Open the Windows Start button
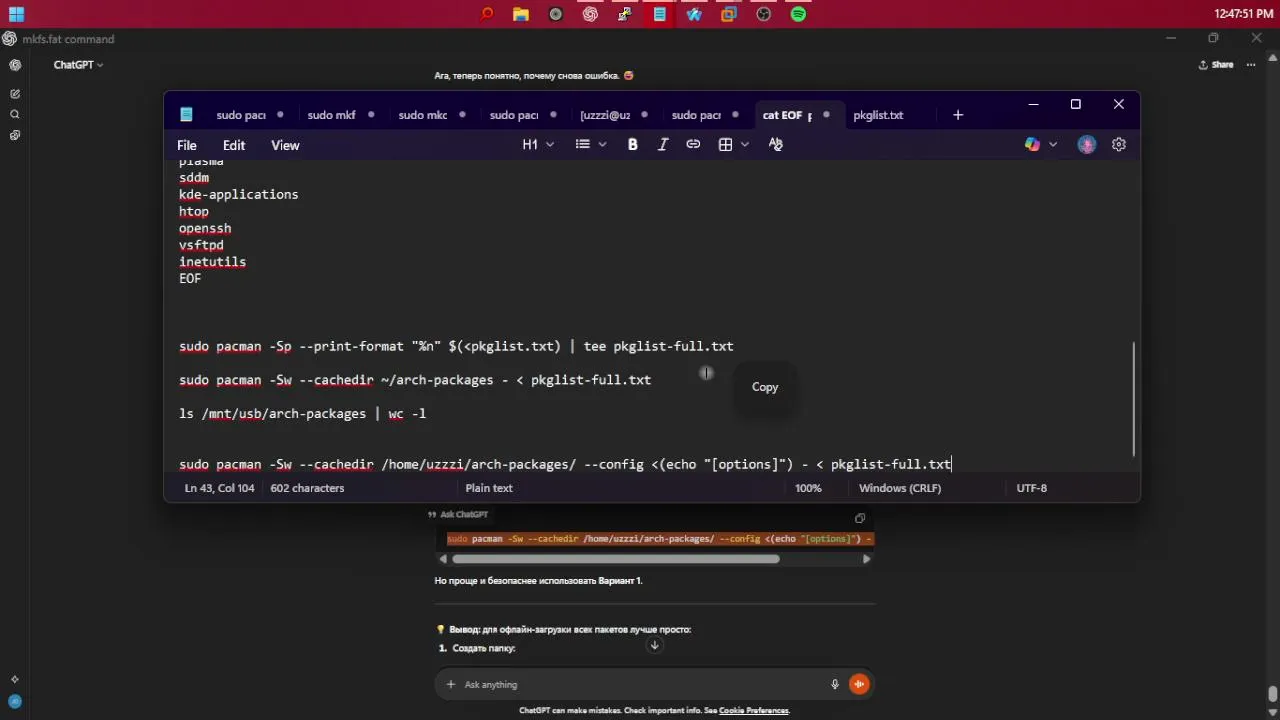The image size is (1280, 720). coord(16,14)
